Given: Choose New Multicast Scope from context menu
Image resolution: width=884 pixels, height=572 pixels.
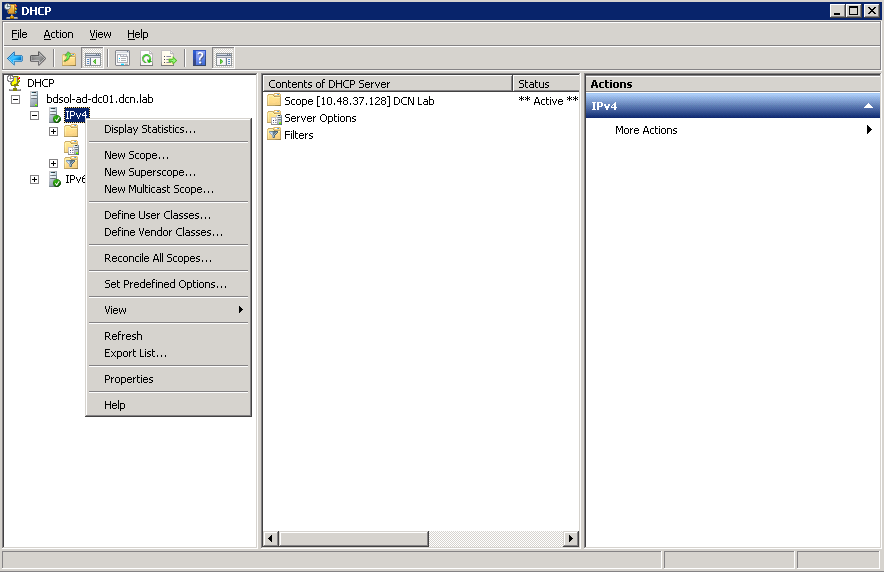Looking at the screenshot, I should [168, 189].
